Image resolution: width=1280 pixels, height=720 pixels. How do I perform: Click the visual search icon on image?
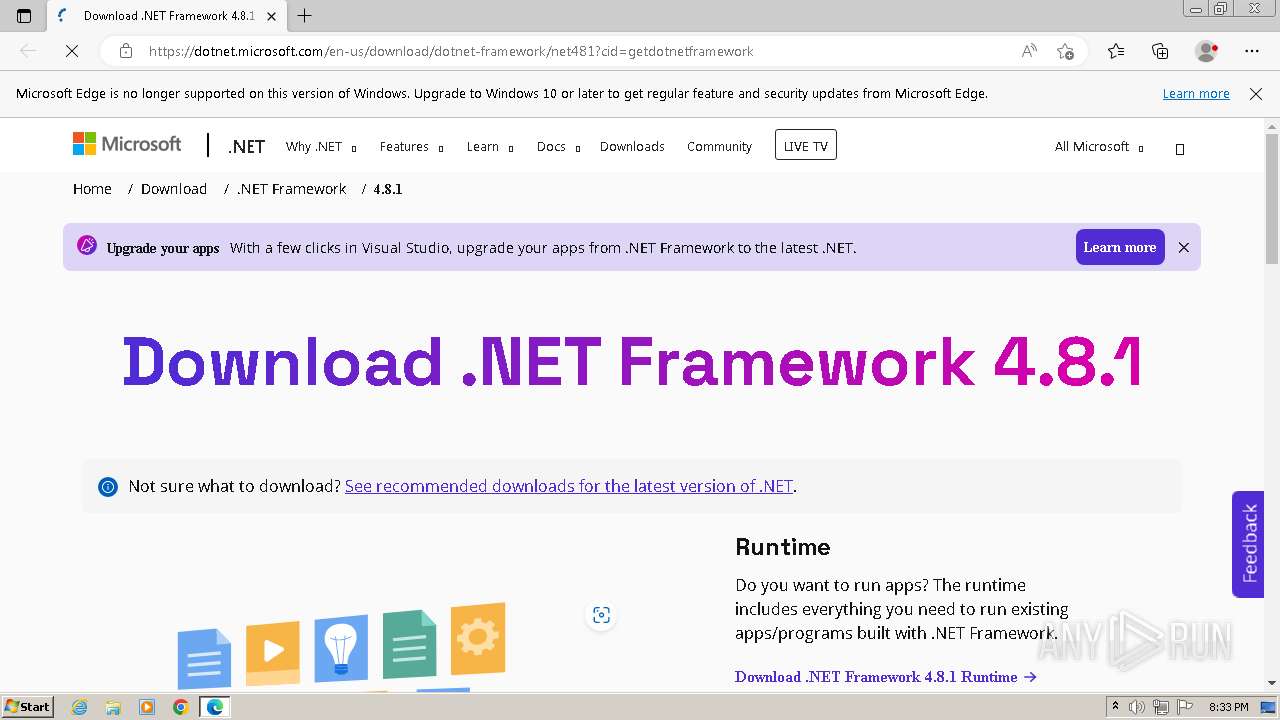tap(601, 615)
